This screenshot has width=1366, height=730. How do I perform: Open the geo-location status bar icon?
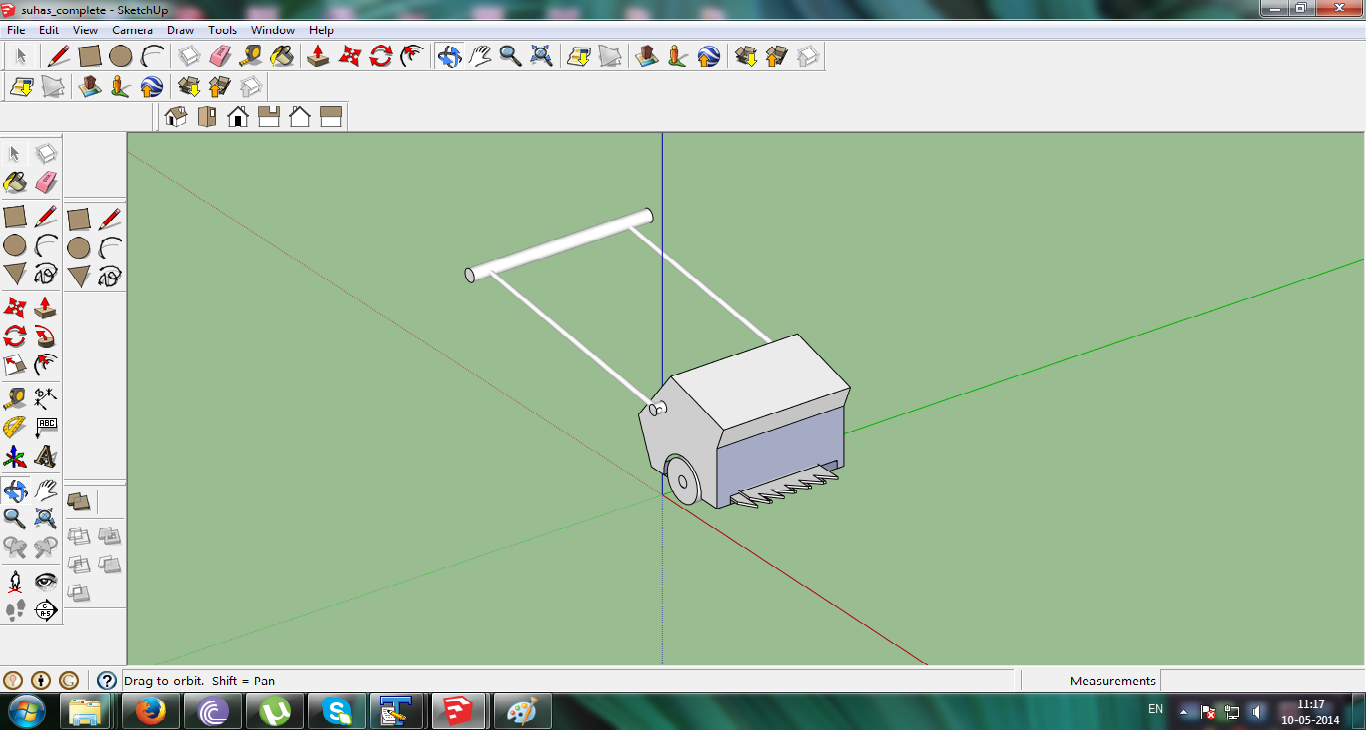[13, 680]
